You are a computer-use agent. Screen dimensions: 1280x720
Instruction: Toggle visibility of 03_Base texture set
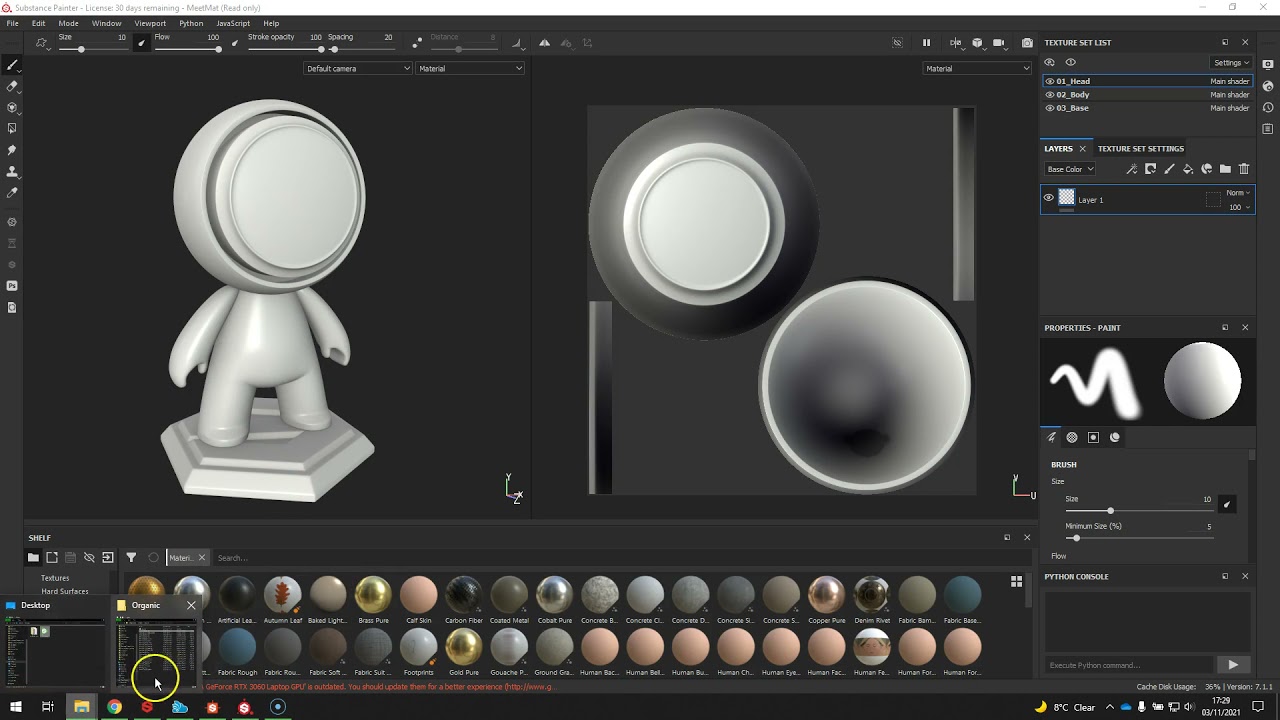pyautogui.click(x=1050, y=108)
